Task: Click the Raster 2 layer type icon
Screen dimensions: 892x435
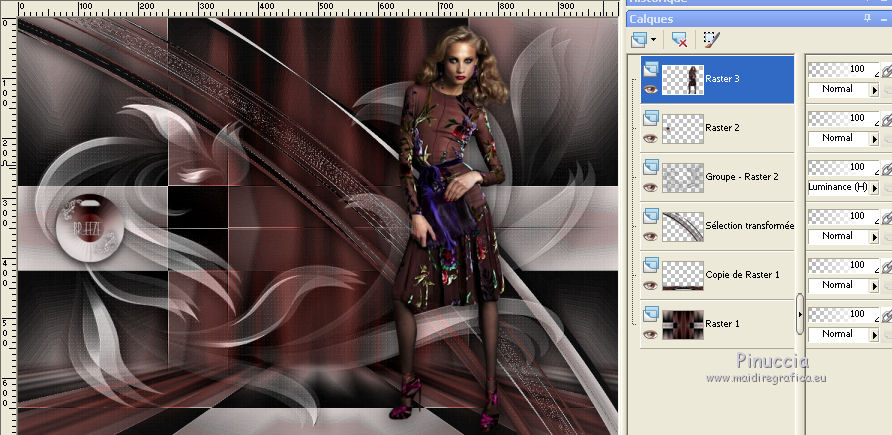Action: [651, 118]
